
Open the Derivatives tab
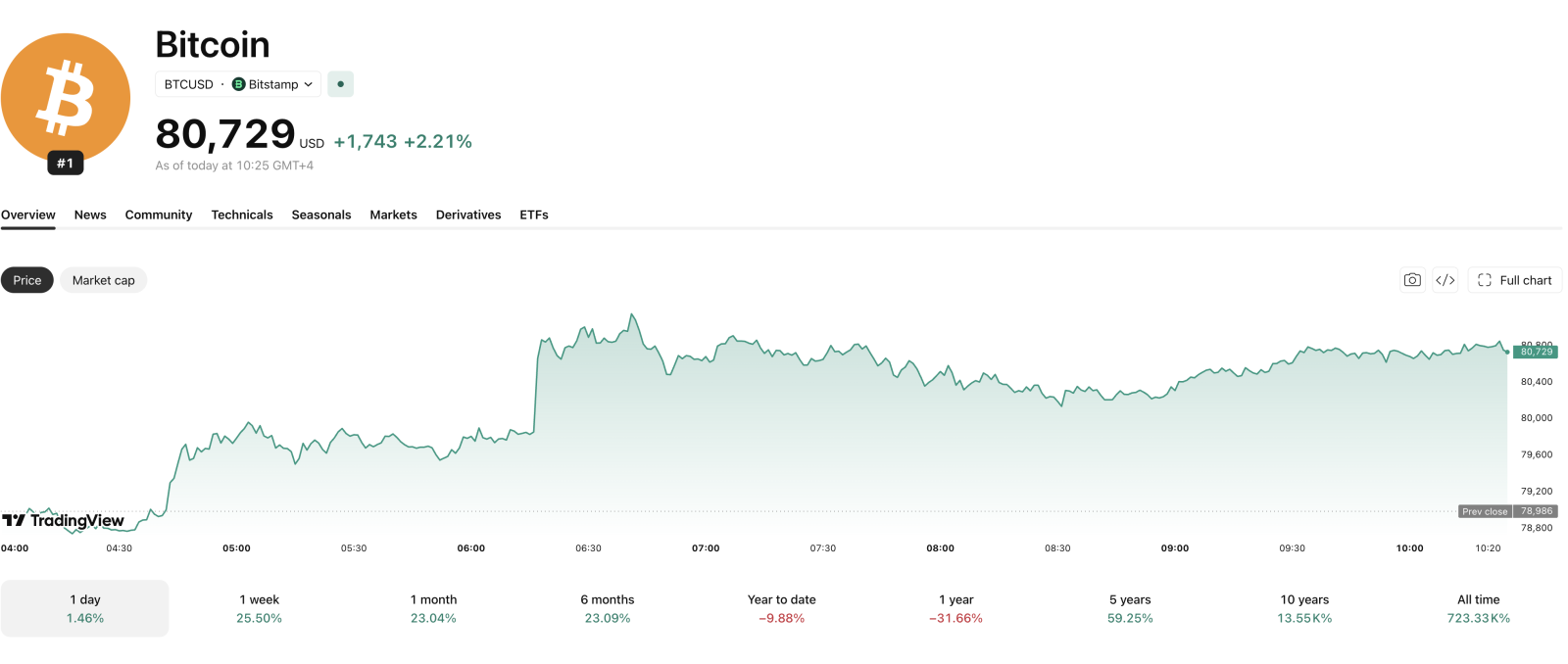click(x=468, y=214)
